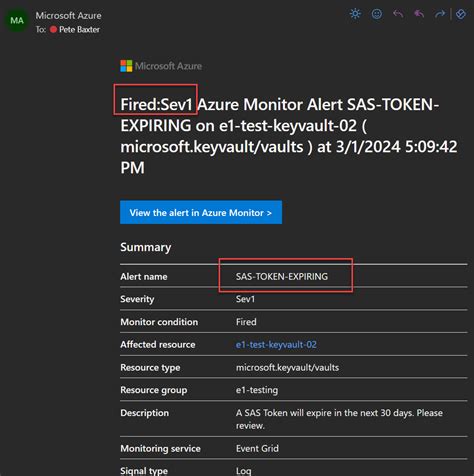Open the green MA sender avatar
The image size is (474, 476).
[x=17, y=21]
